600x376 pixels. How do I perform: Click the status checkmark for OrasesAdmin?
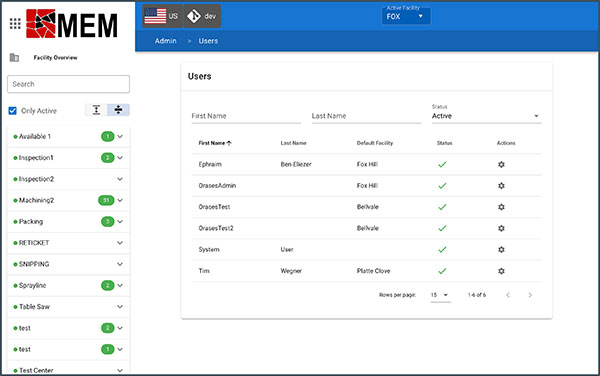pyautogui.click(x=442, y=186)
